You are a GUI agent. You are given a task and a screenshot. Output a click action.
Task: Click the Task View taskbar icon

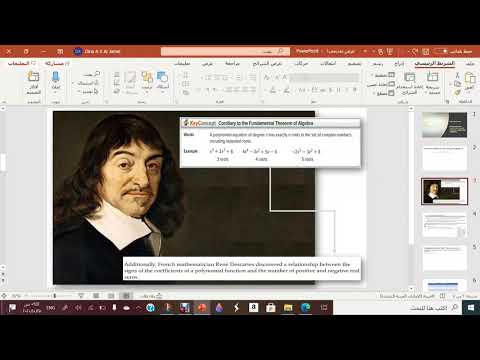click(x=324, y=307)
